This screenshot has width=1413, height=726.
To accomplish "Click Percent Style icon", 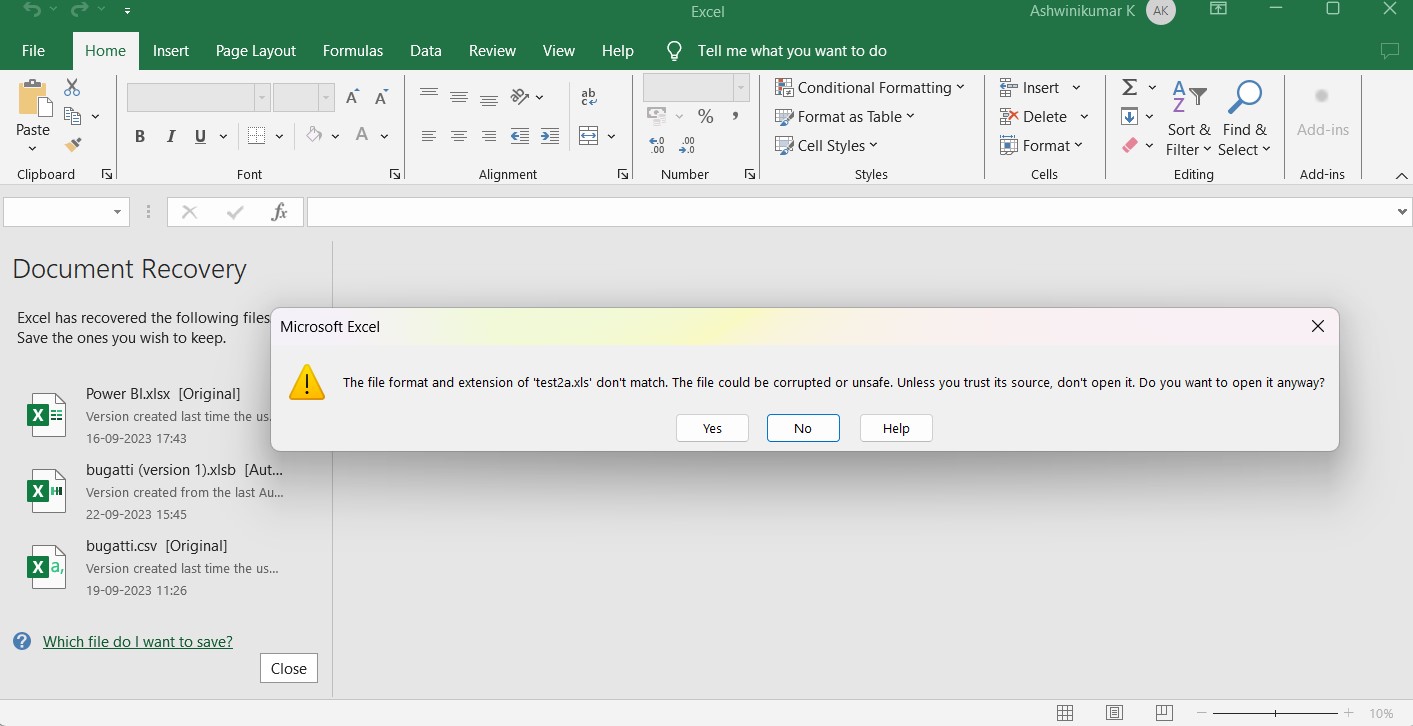I will [706, 116].
